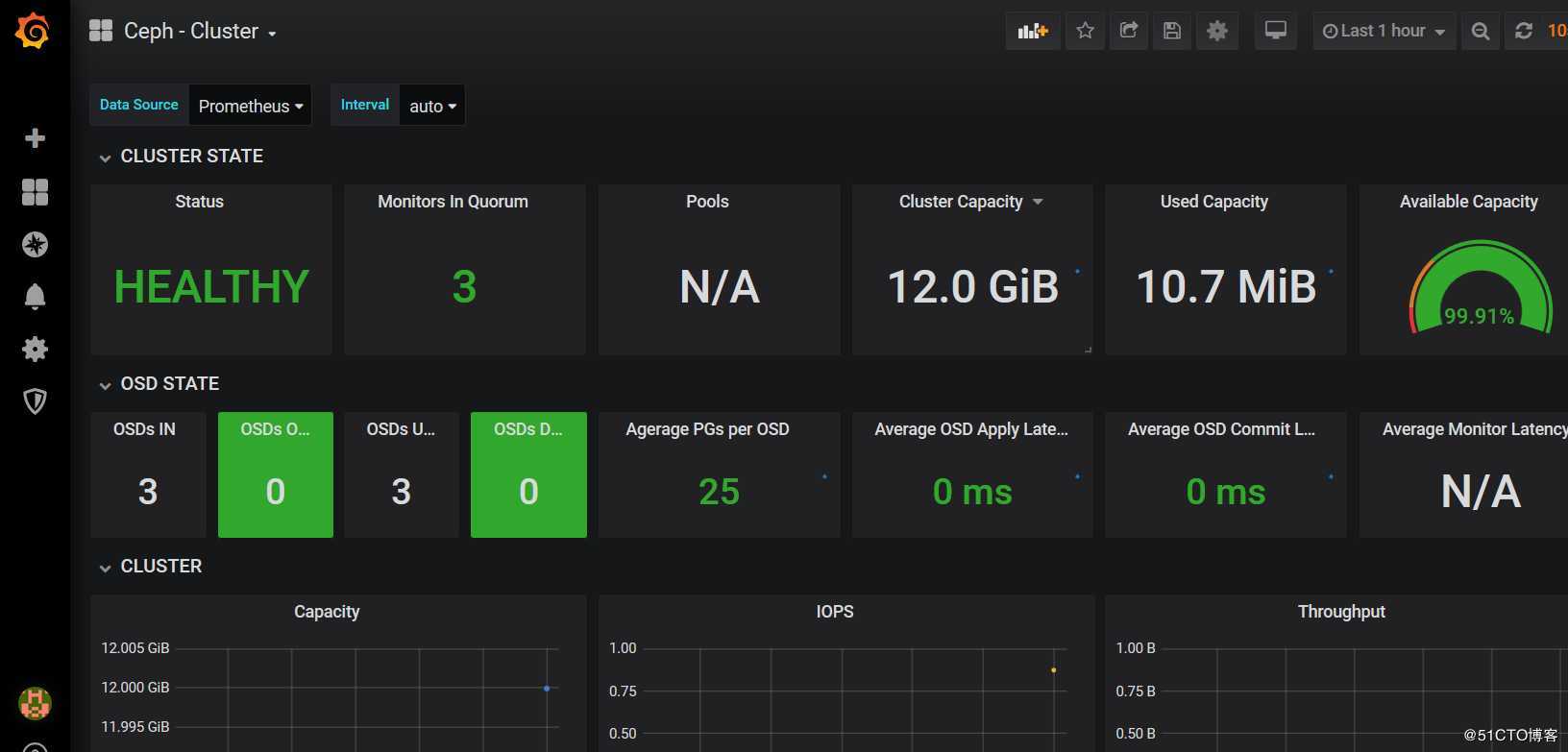Image resolution: width=1568 pixels, height=752 pixels.
Task: Open dashboard settings gear in toolbar
Action: click(1217, 31)
